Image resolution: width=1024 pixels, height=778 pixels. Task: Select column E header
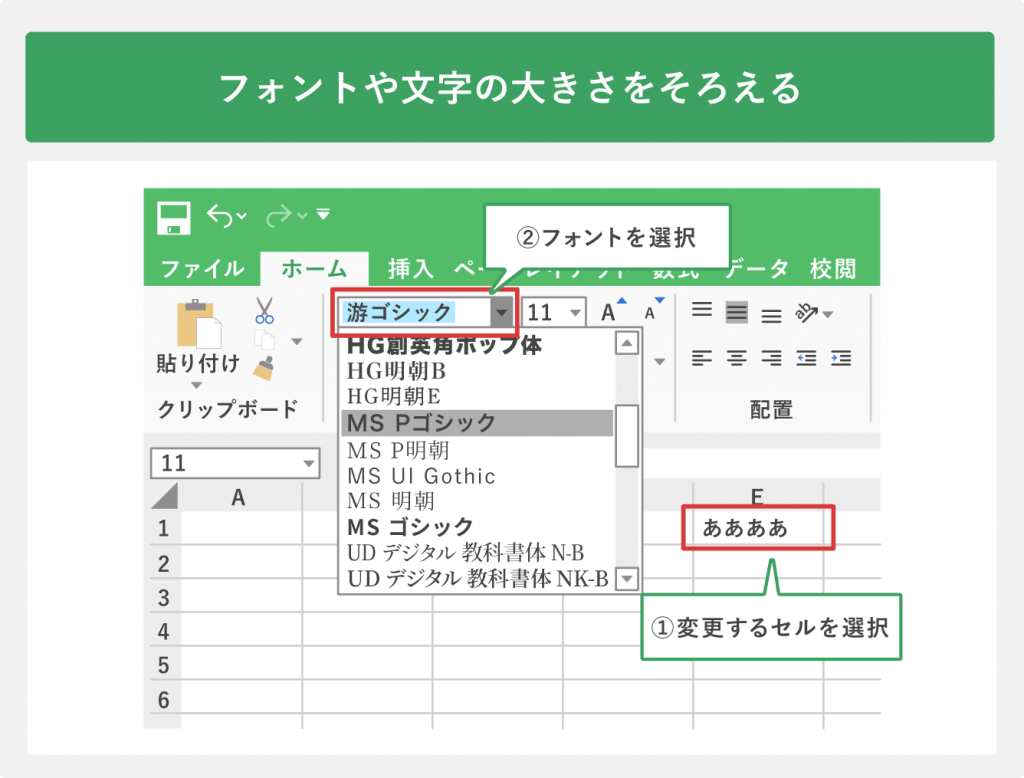point(758,496)
